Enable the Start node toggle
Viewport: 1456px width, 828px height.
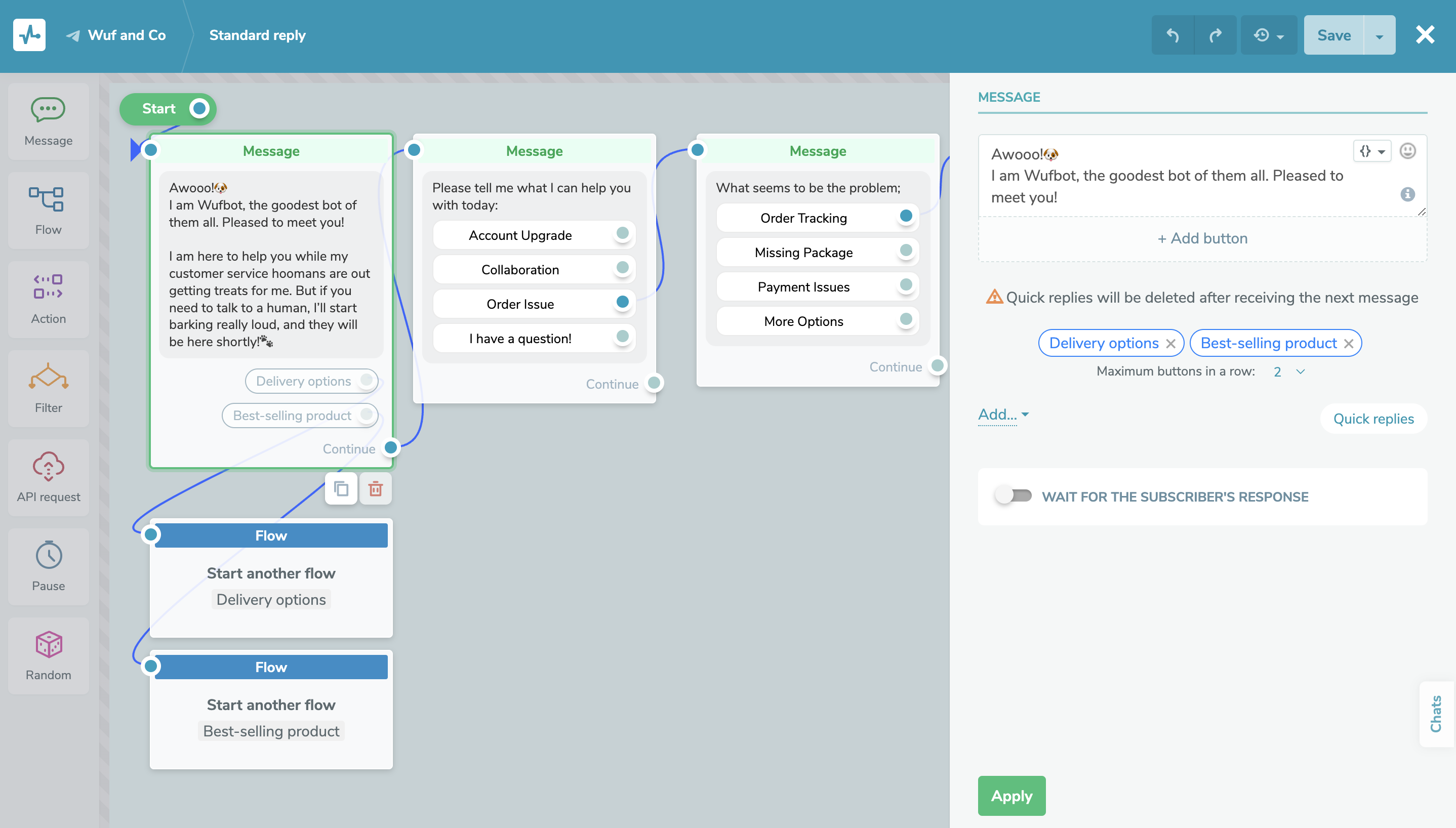coord(198,108)
